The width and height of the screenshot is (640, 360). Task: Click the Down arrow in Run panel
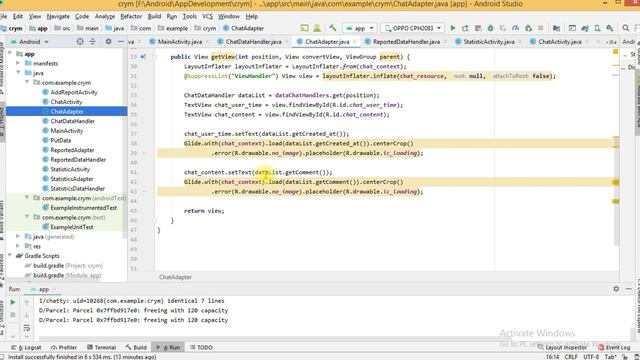(27, 315)
